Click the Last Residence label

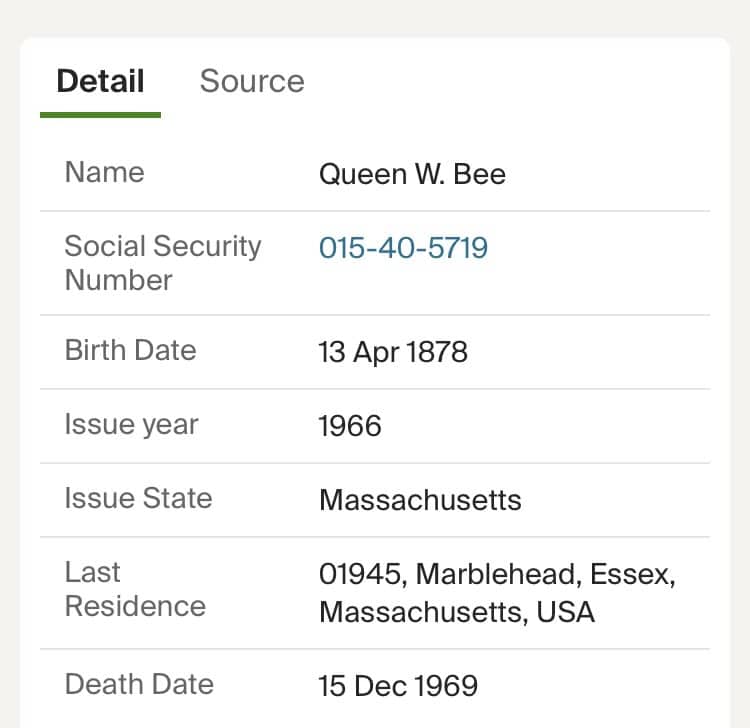(x=135, y=589)
